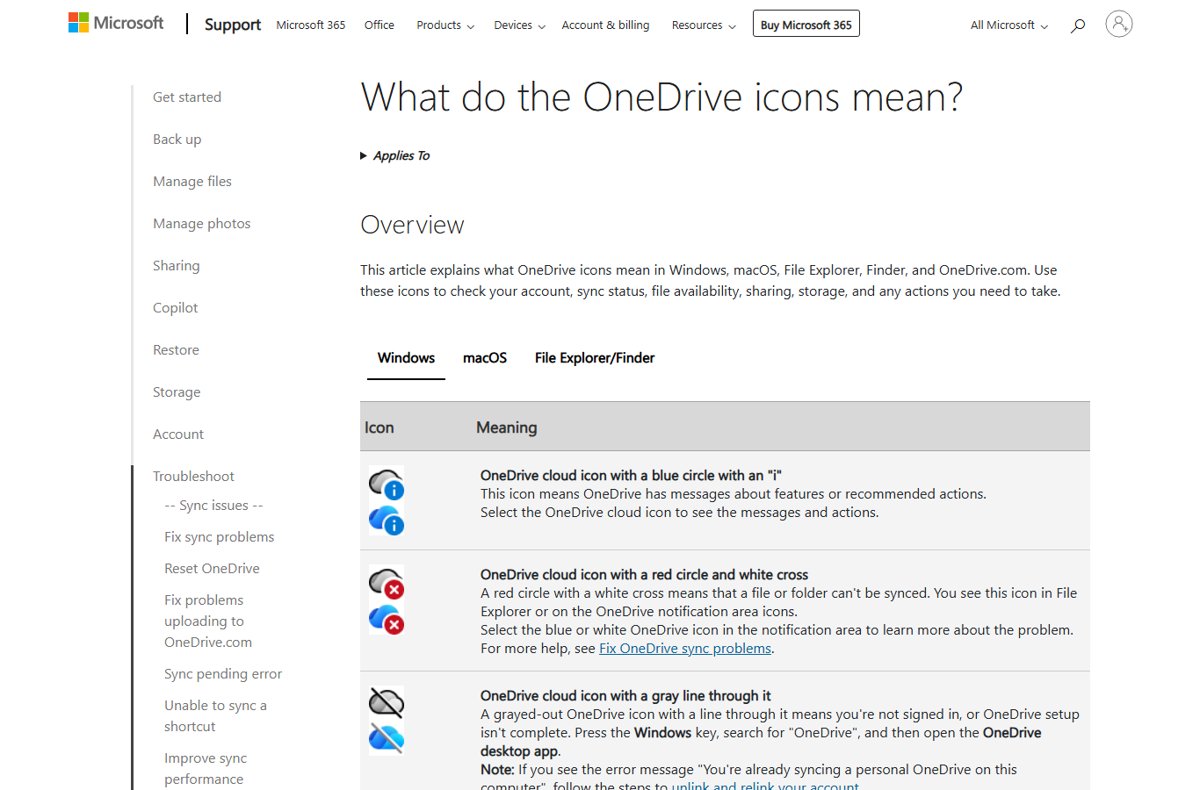The height and width of the screenshot is (790, 1200).
Task: Open Office in top navigation
Action: (379, 25)
